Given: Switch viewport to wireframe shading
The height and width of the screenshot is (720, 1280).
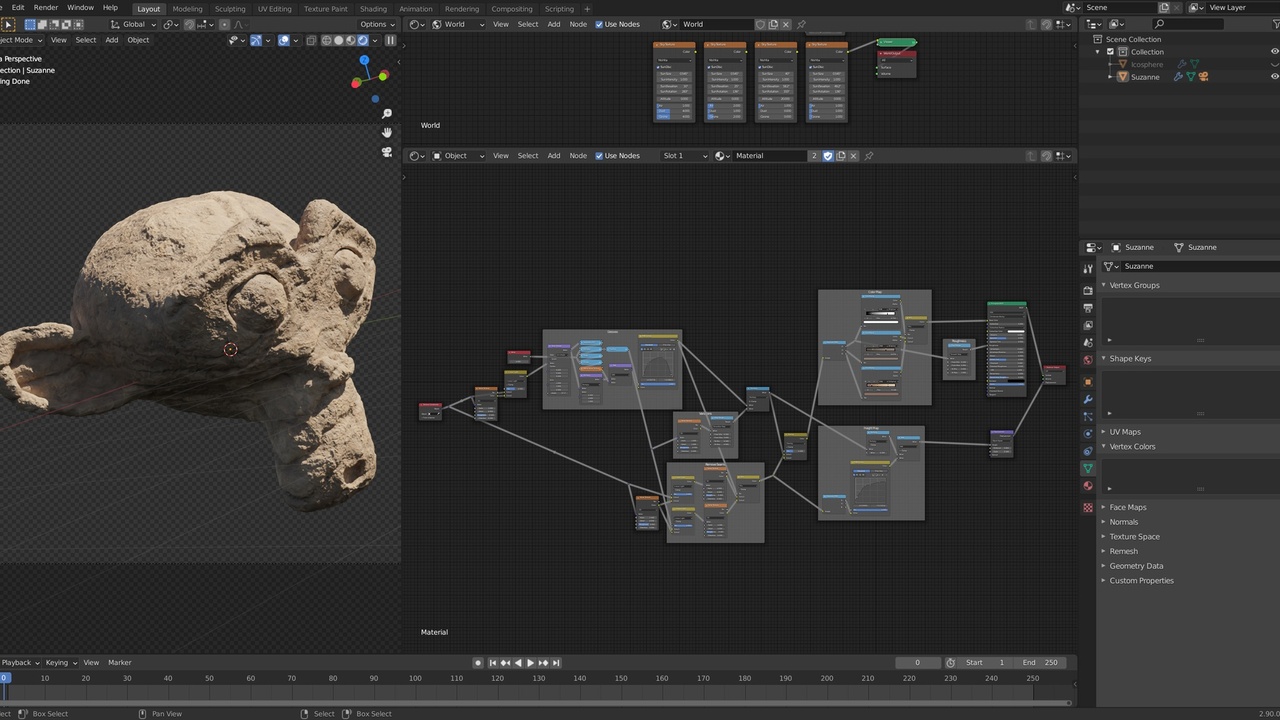Looking at the screenshot, I should (x=326, y=40).
